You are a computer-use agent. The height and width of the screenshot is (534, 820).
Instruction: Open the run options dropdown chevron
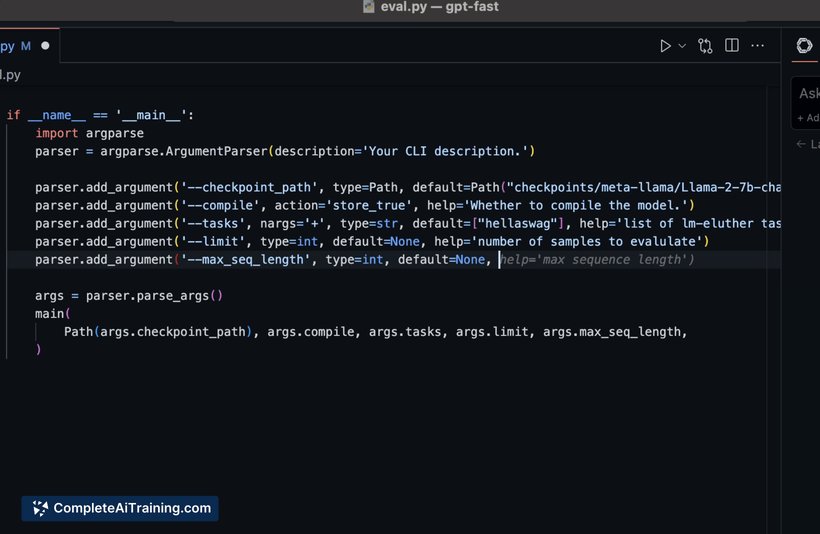coord(682,46)
